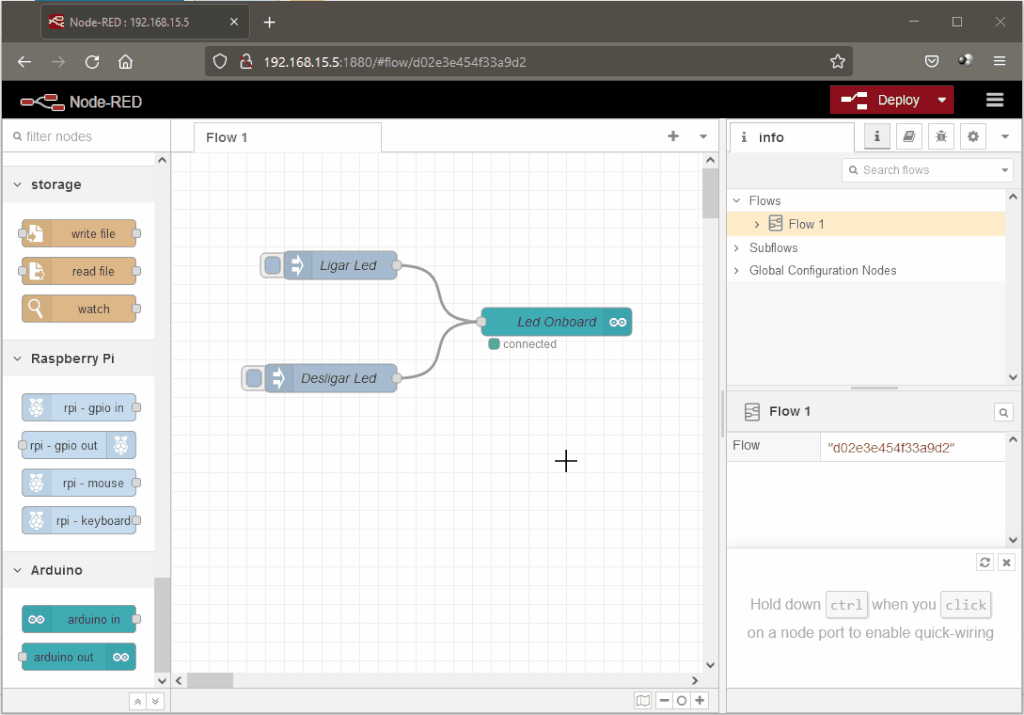Collapse the Flows tree section

click(737, 200)
